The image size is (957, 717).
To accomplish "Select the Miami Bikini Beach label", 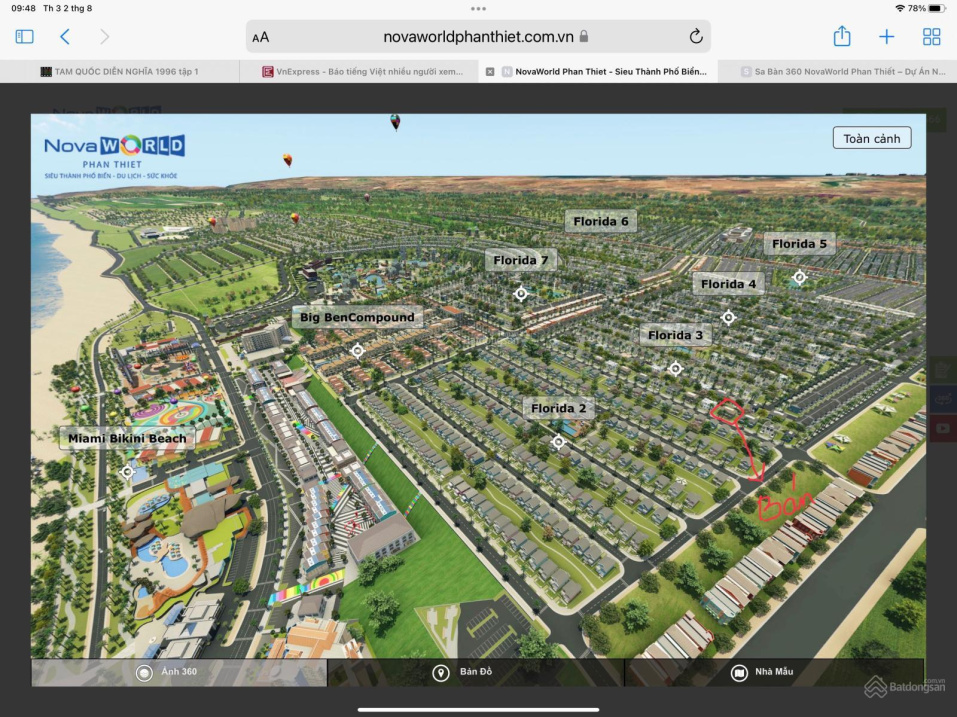I will [127, 438].
